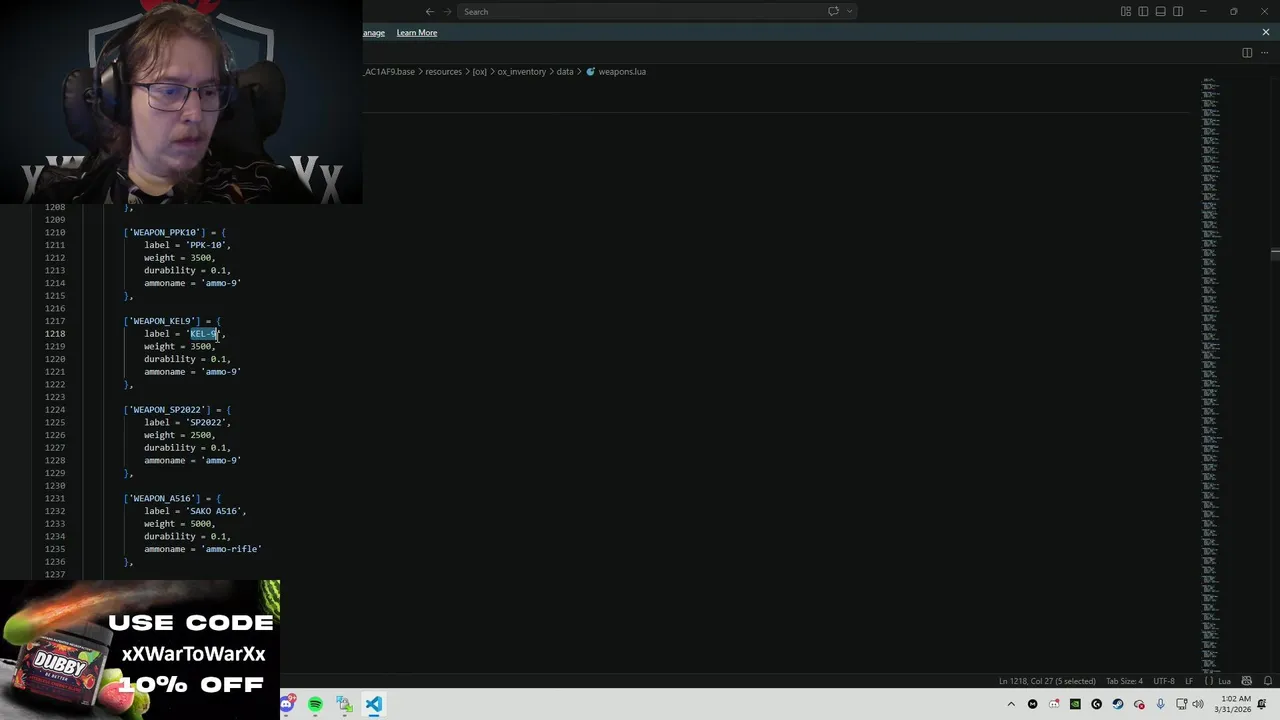Open the NVIDIA tray icon
The width and height of the screenshot is (1280, 720).
pos(1075,705)
